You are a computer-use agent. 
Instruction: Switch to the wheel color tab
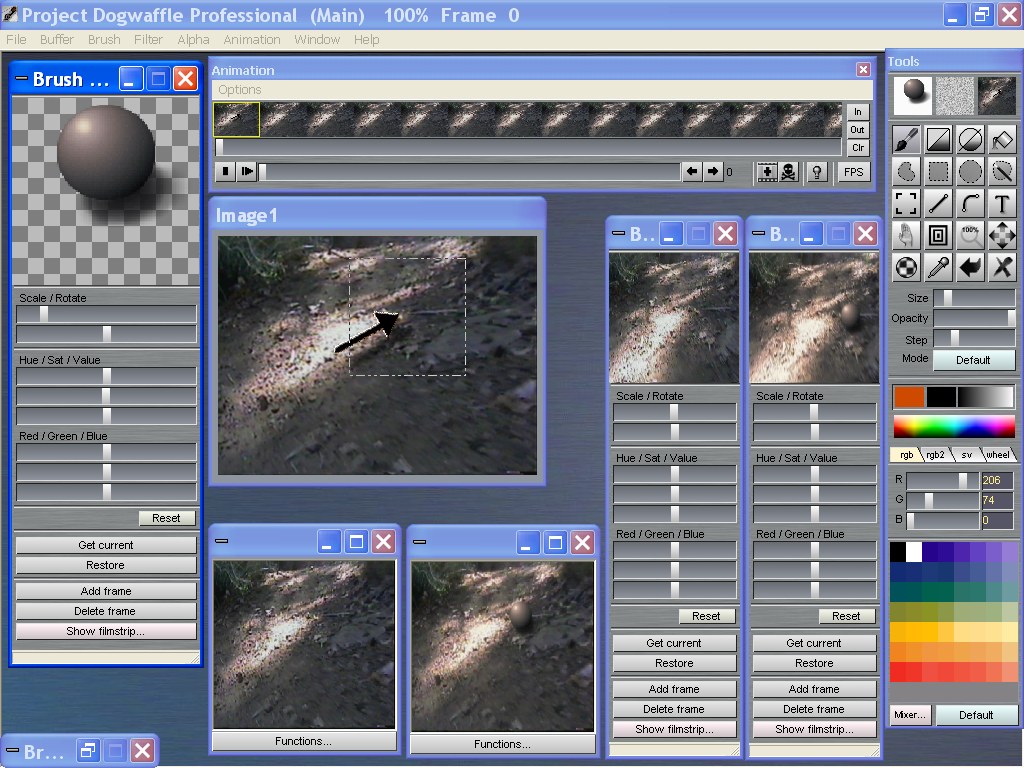[997, 455]
